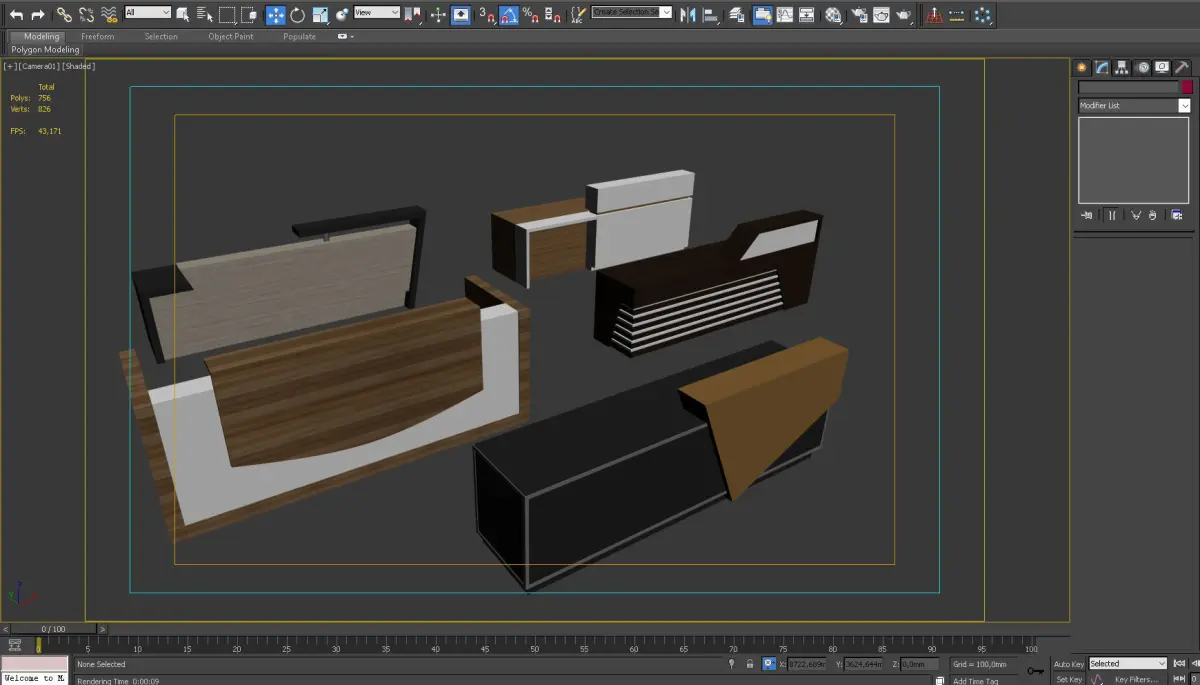Screen dimensions: 1200x685
Task: Click the Undo arrow in the main toolbar
Action: tap(16, 15)
